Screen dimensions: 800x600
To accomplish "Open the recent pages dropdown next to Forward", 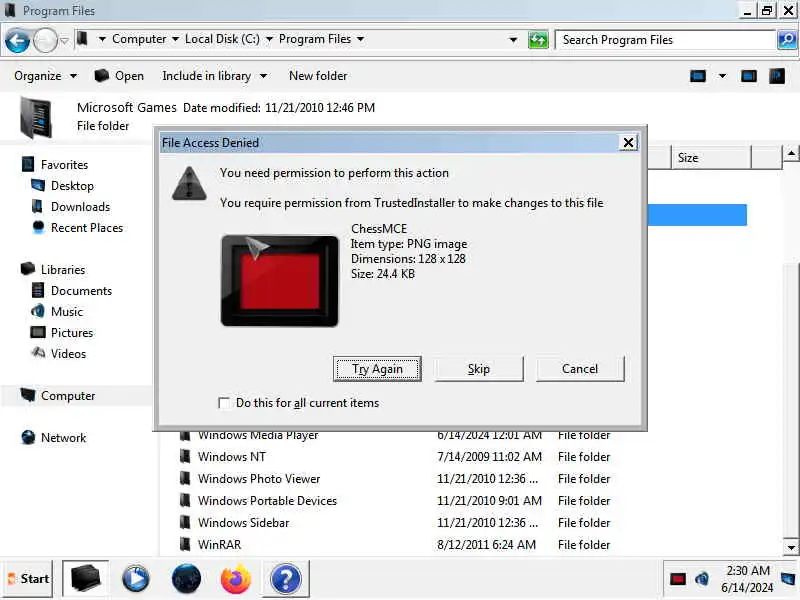I will (x=64, y=40).
